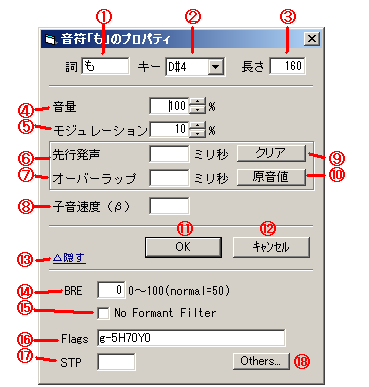Decrease volume with the down spinner arrow

pyautogui.click(x=198, y=110)
